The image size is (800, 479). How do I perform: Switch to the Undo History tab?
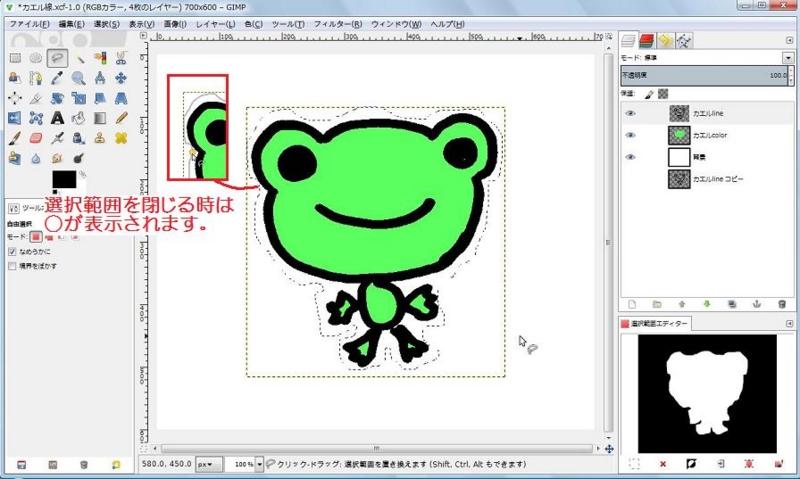tap(665, 40)
